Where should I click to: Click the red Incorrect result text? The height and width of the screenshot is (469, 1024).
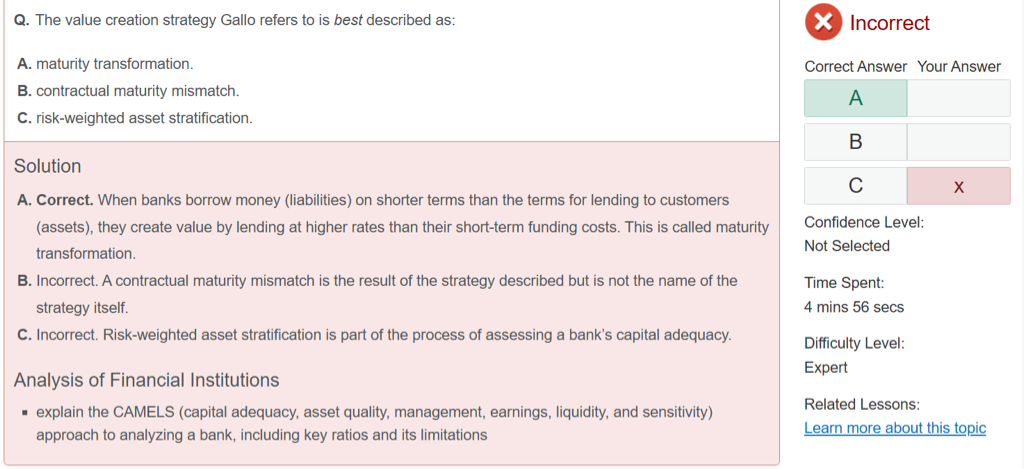pyautogui.click(x=889, y=23)
